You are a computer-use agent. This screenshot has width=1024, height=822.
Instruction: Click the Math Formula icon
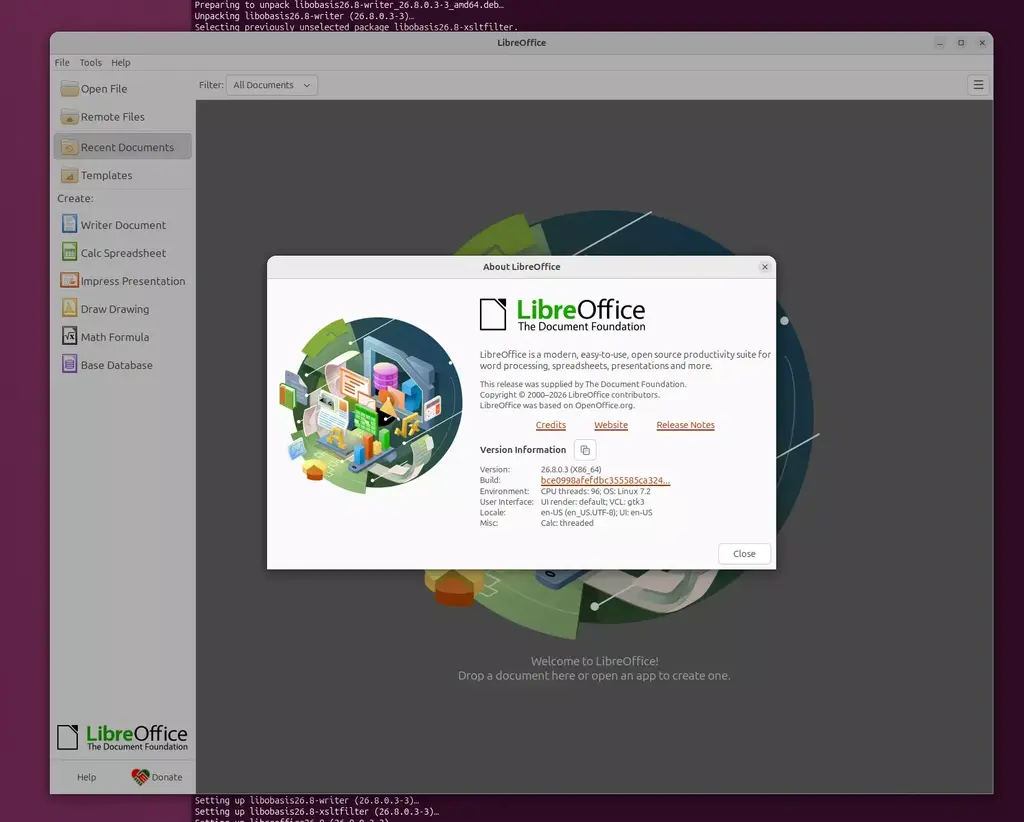[x=69, y=336]
